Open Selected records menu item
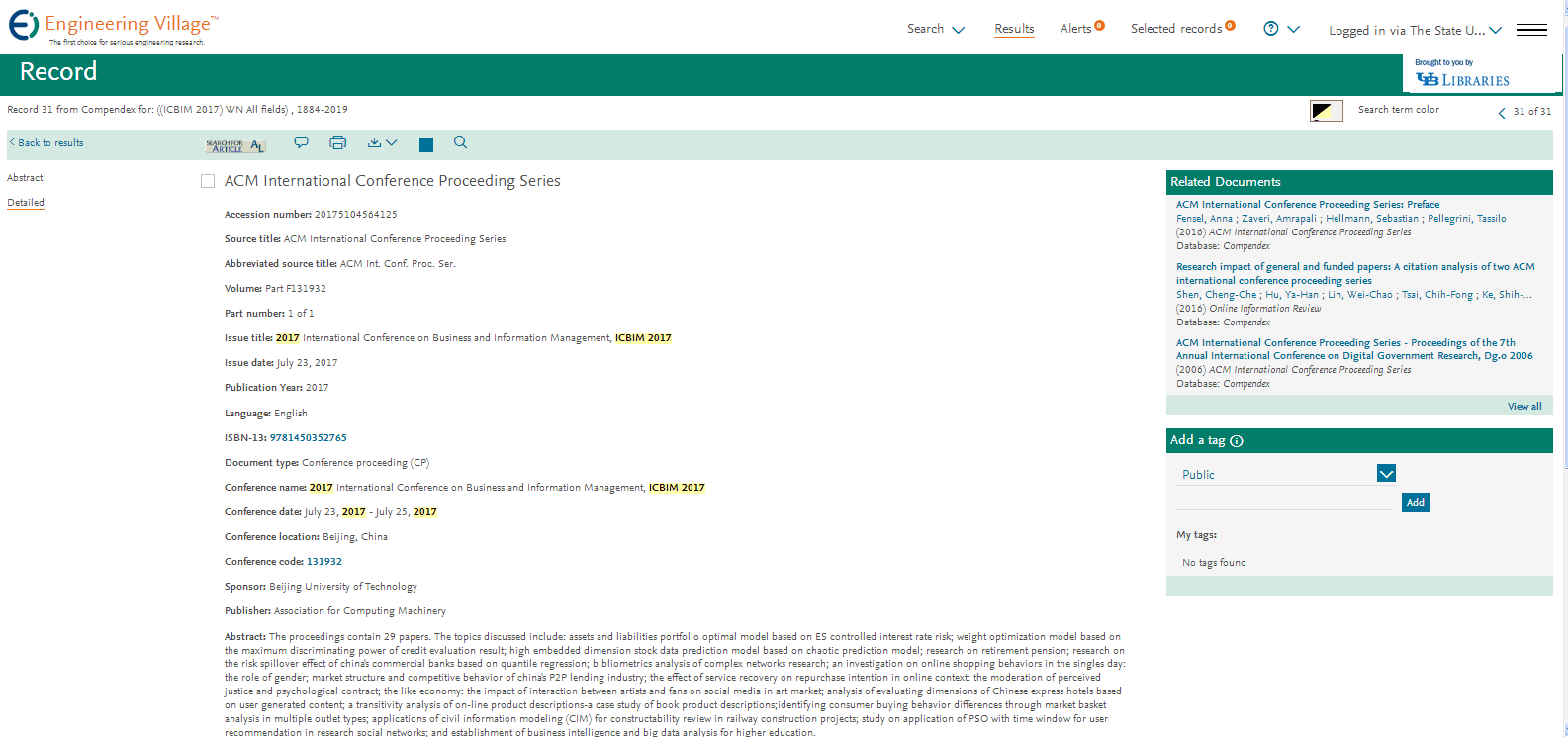Image resolution: width=1568 pixels, height=737 pixels. (1176, 29)
